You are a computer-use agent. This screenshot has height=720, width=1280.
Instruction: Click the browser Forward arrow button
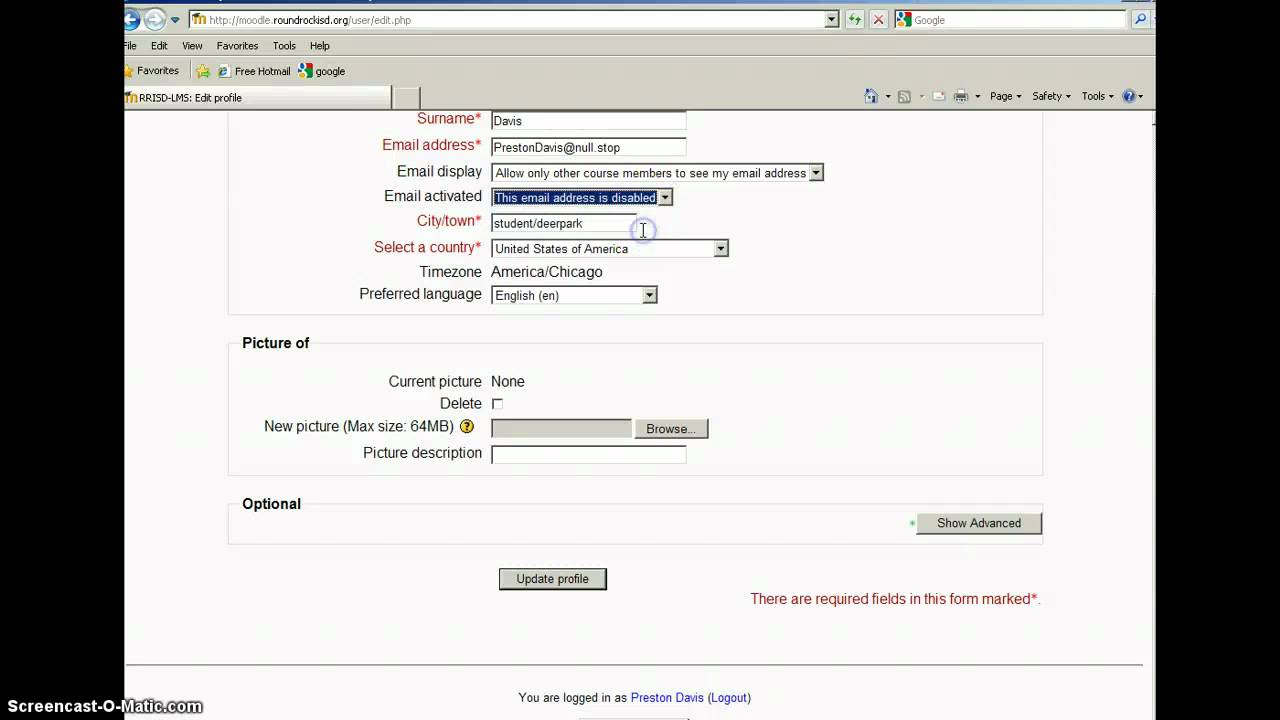154,19
